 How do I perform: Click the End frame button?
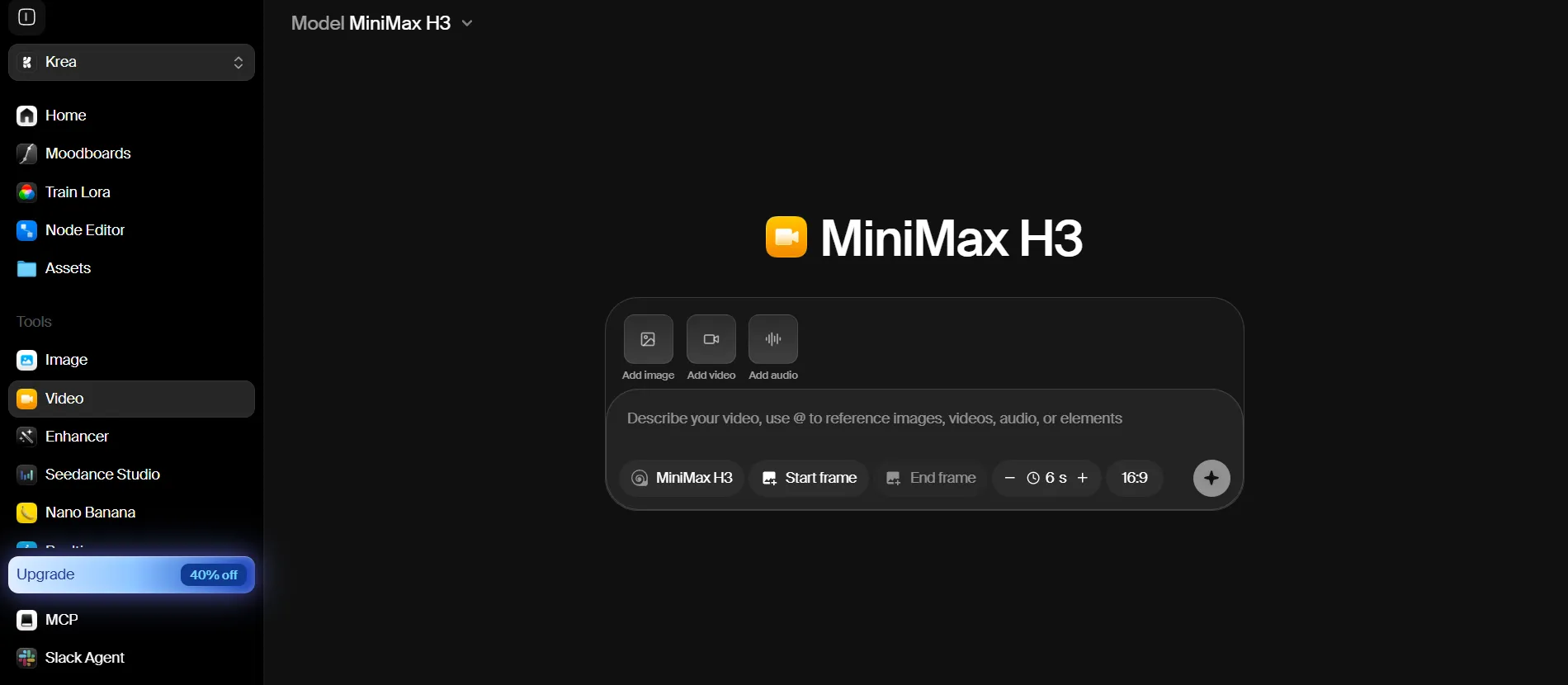pos(930,478)
